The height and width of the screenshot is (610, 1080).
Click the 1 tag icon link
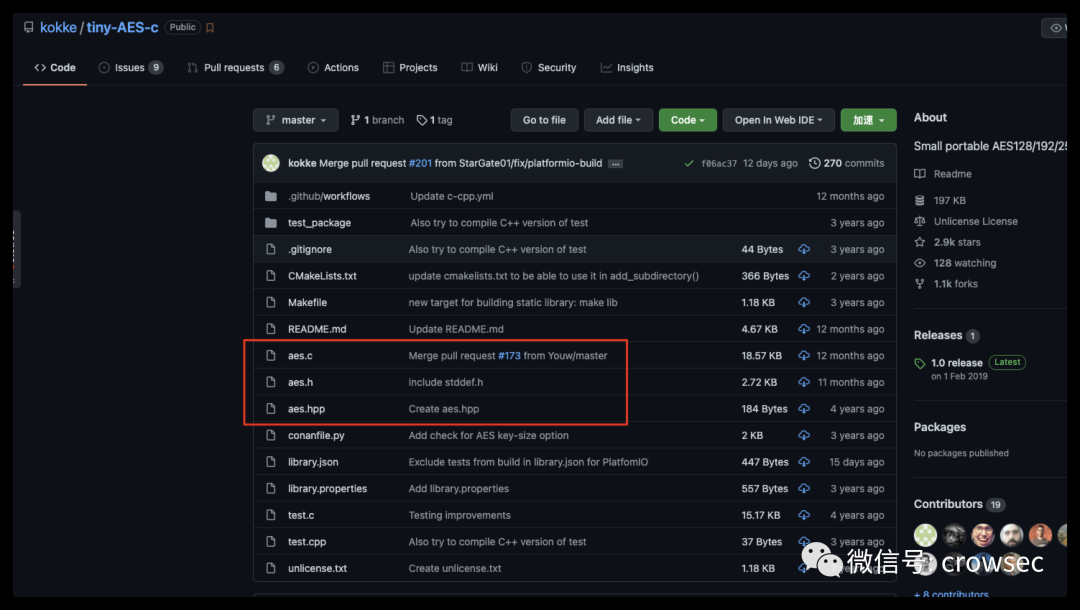pyautogui.click(x=434, y=120)
